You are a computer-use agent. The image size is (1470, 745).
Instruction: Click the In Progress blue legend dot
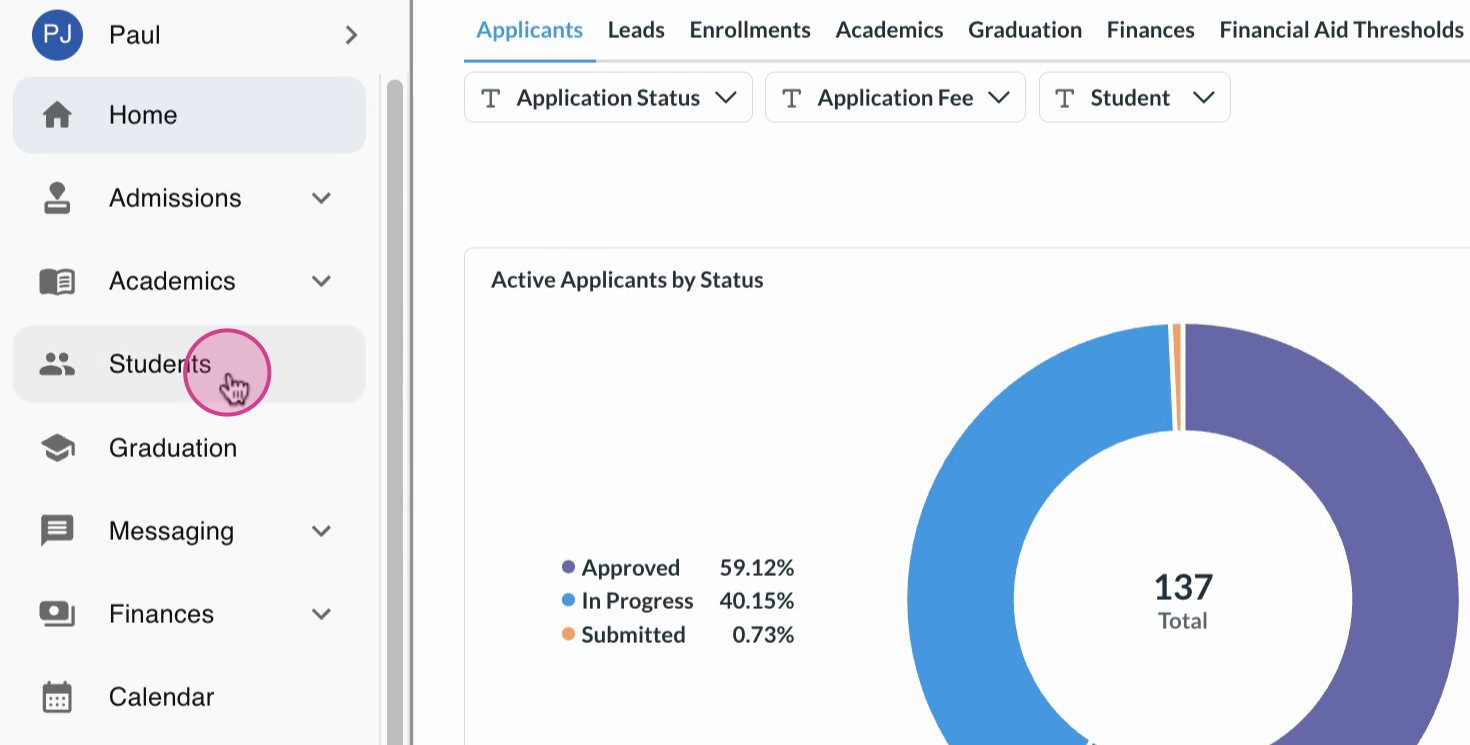[x=568, y=601]
